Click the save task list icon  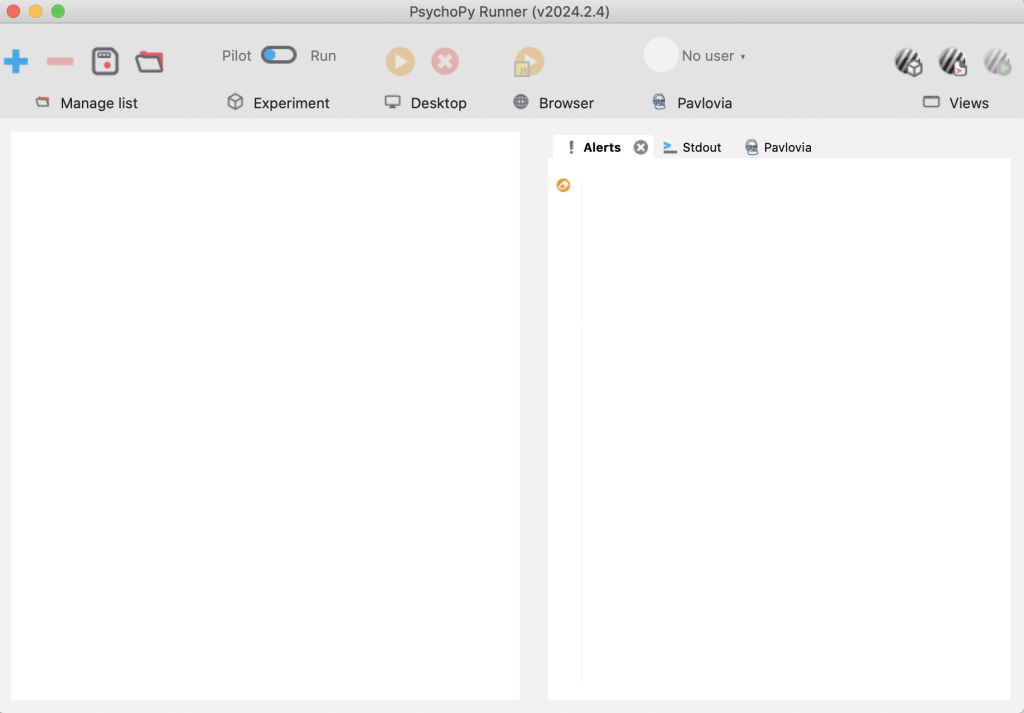(x=105, y=61)
